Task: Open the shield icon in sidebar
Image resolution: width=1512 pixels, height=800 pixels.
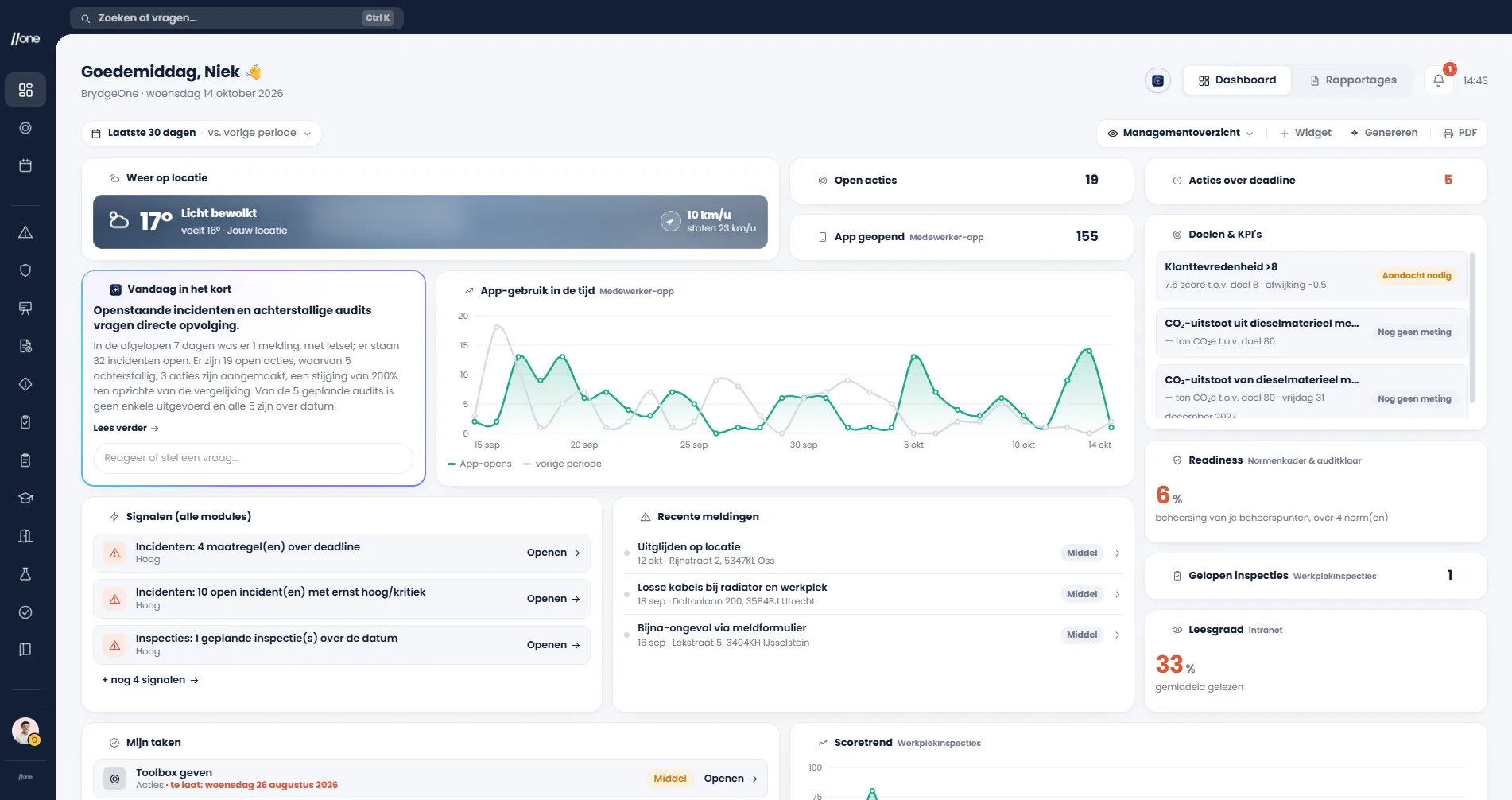Action: coord(25,270)
